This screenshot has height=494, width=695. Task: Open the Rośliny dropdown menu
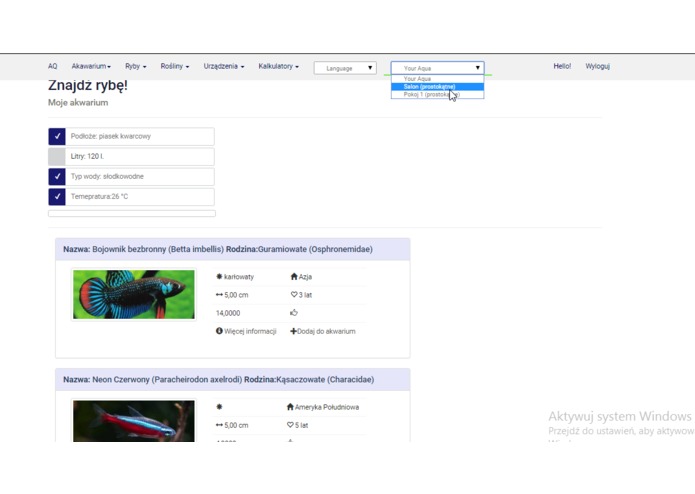click(175, 66)
